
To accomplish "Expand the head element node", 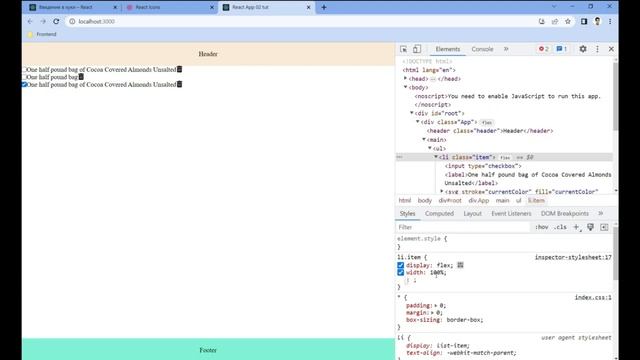I will click(405, 78).
